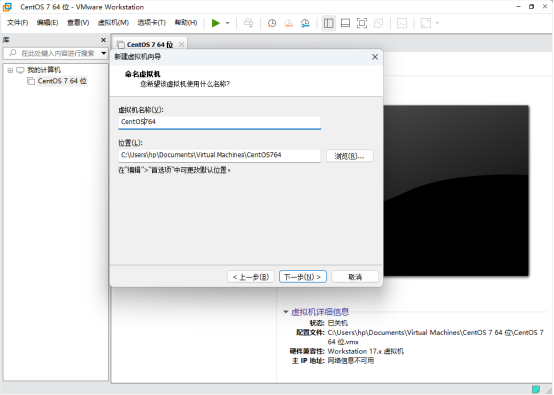Open the 虚拟机(M) menu

pyautogui.click(x=113, y=23)
